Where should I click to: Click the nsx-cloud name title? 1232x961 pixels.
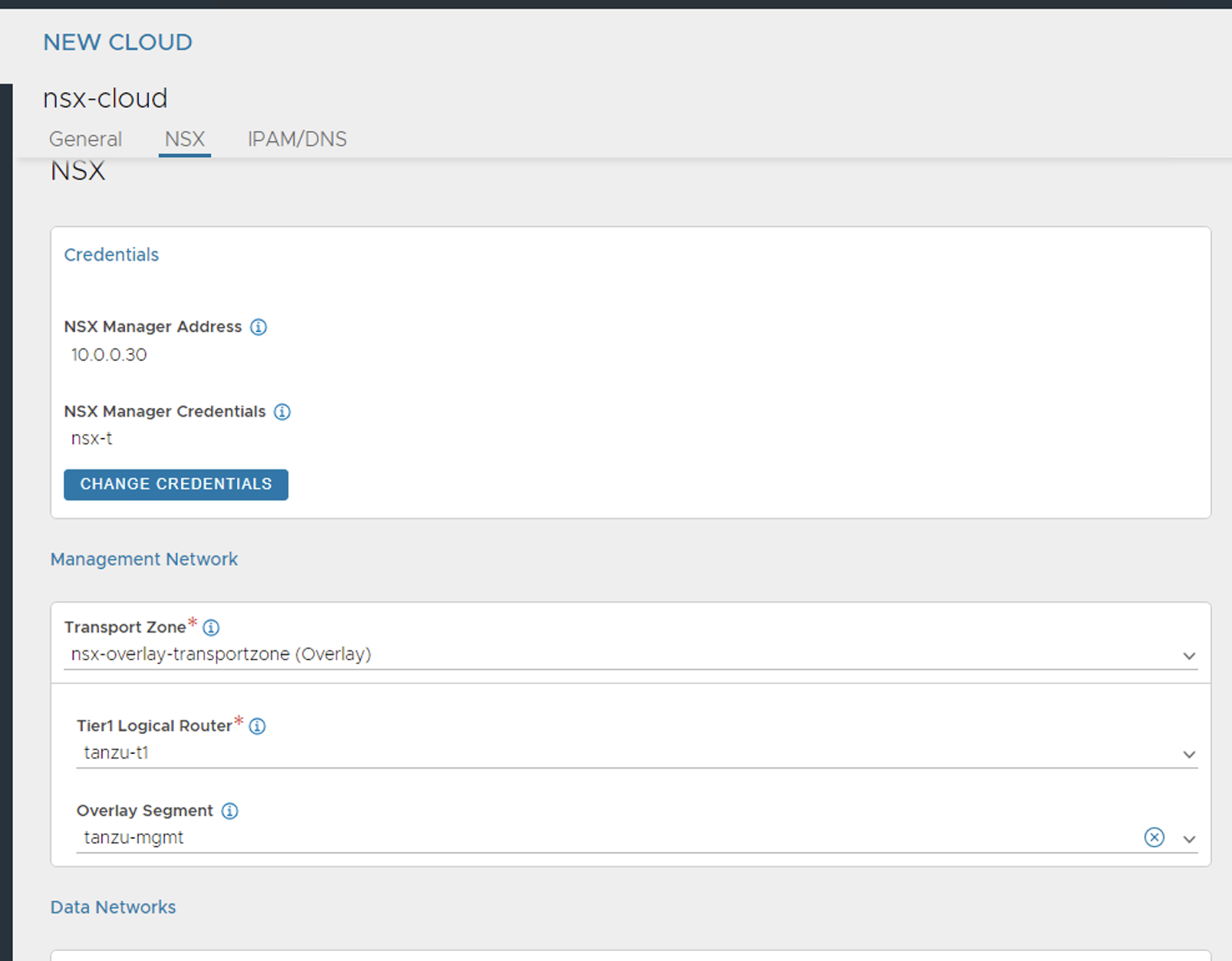coord(105,99)
